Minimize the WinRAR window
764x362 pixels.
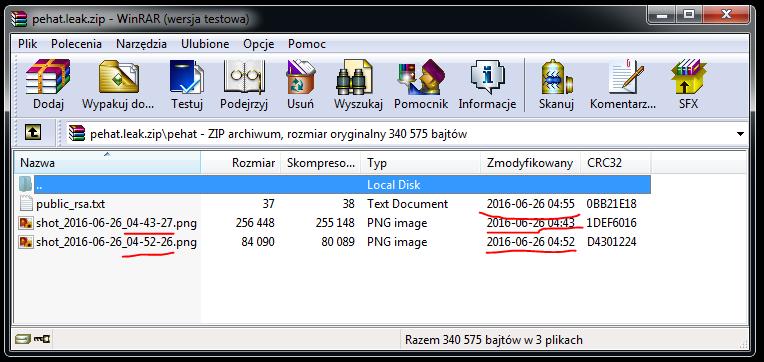pyautogui.click(x=660, y=15)
